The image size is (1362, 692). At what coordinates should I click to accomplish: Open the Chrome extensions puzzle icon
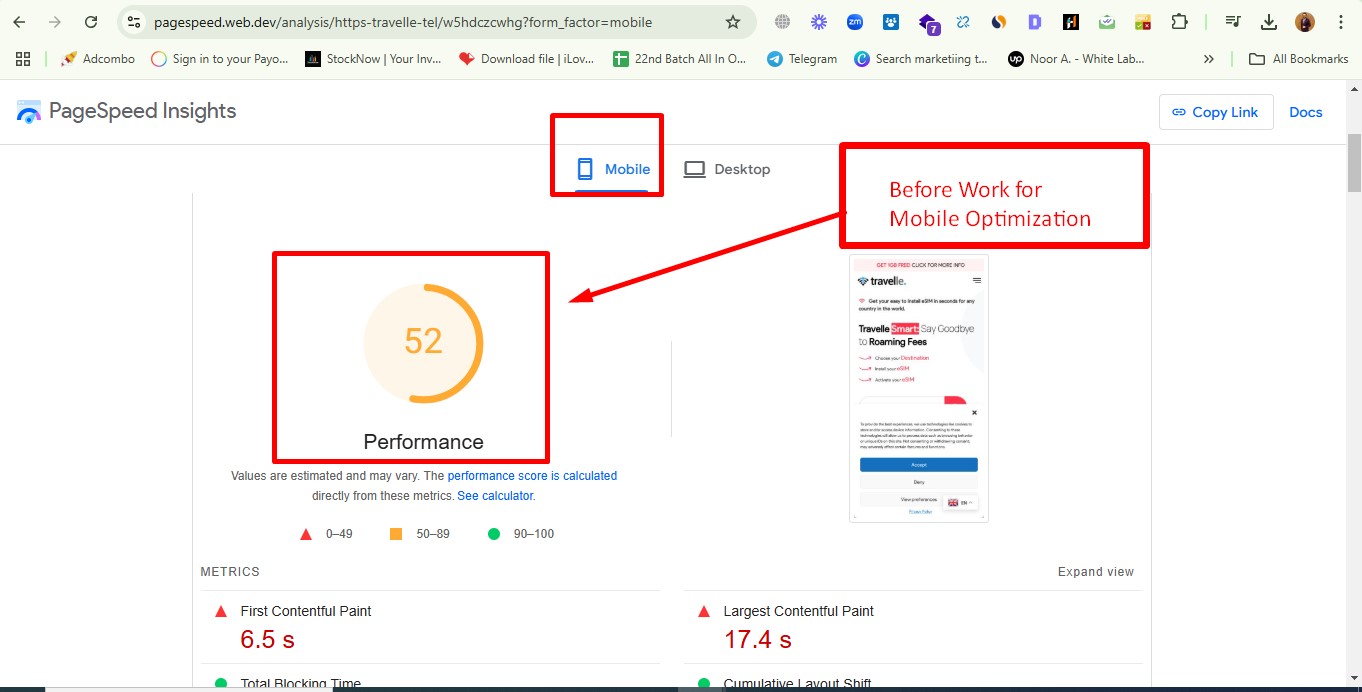(x=1179, y=22)
